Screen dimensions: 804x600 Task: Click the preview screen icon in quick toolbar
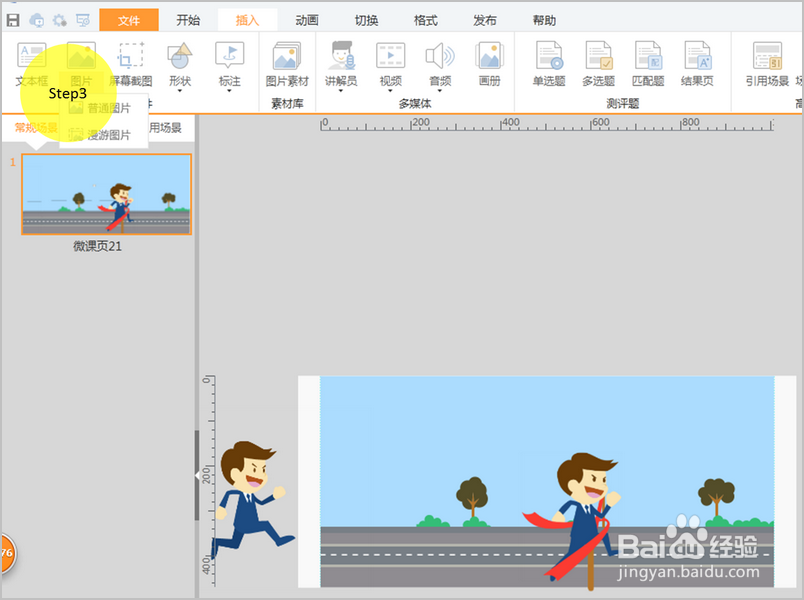click(x=83, y=20)
